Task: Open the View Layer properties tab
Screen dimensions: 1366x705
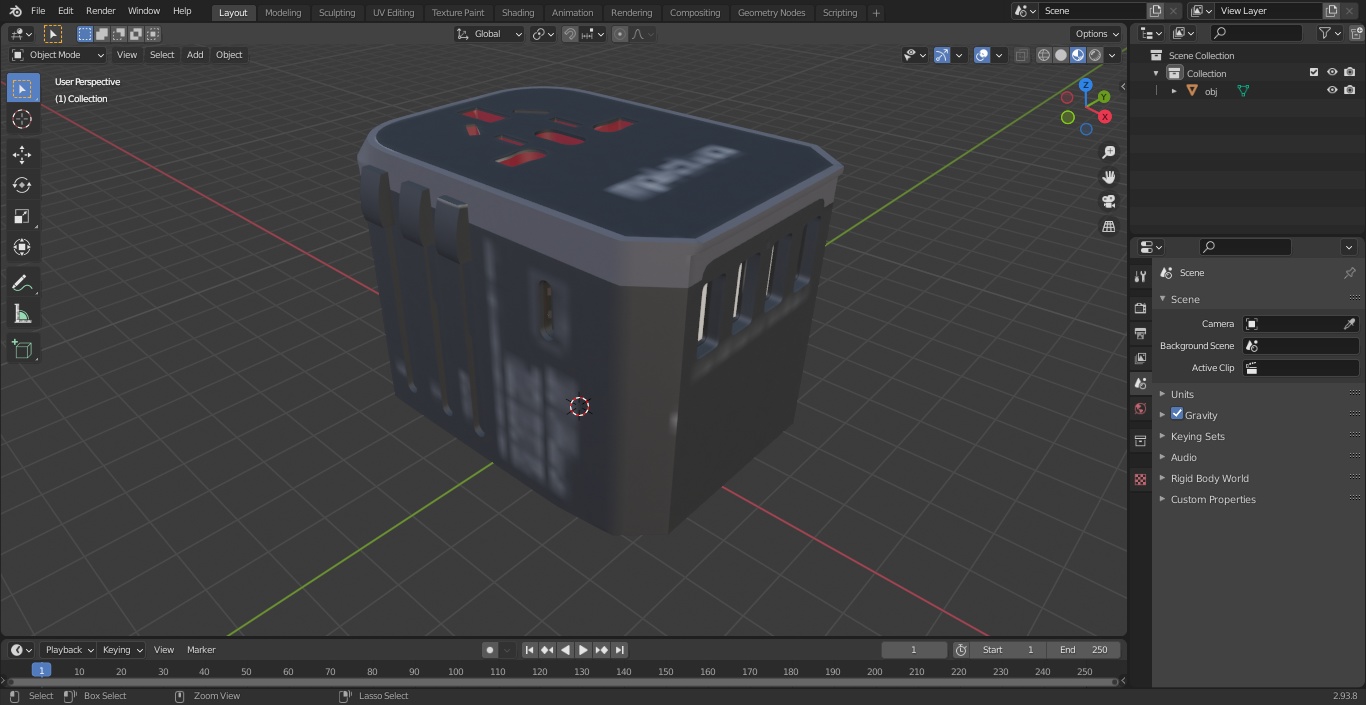Action: (x=1140, y=358)
